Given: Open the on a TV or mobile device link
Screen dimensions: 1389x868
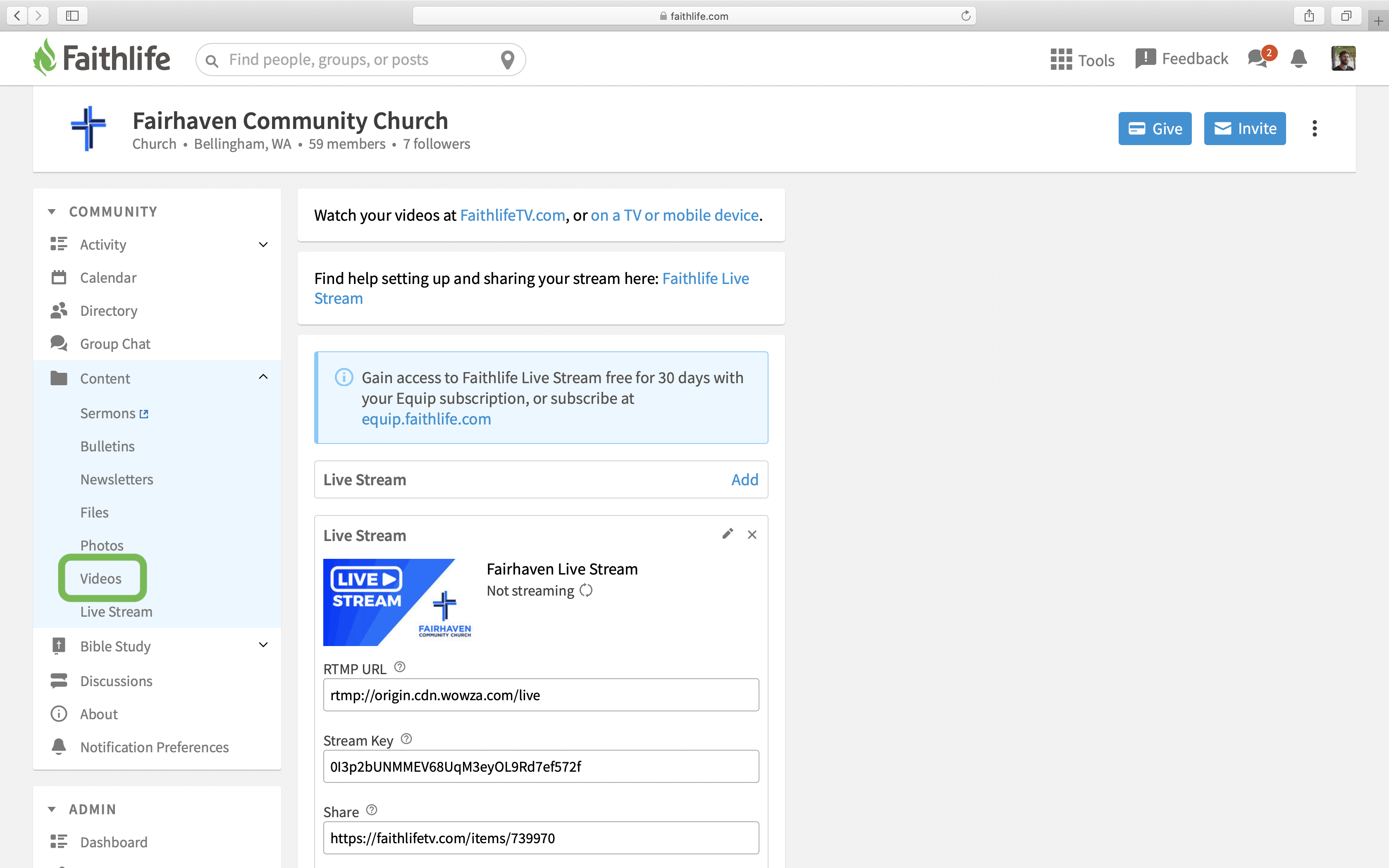Looking at the screenshot, I should click(x=674, y=215).
